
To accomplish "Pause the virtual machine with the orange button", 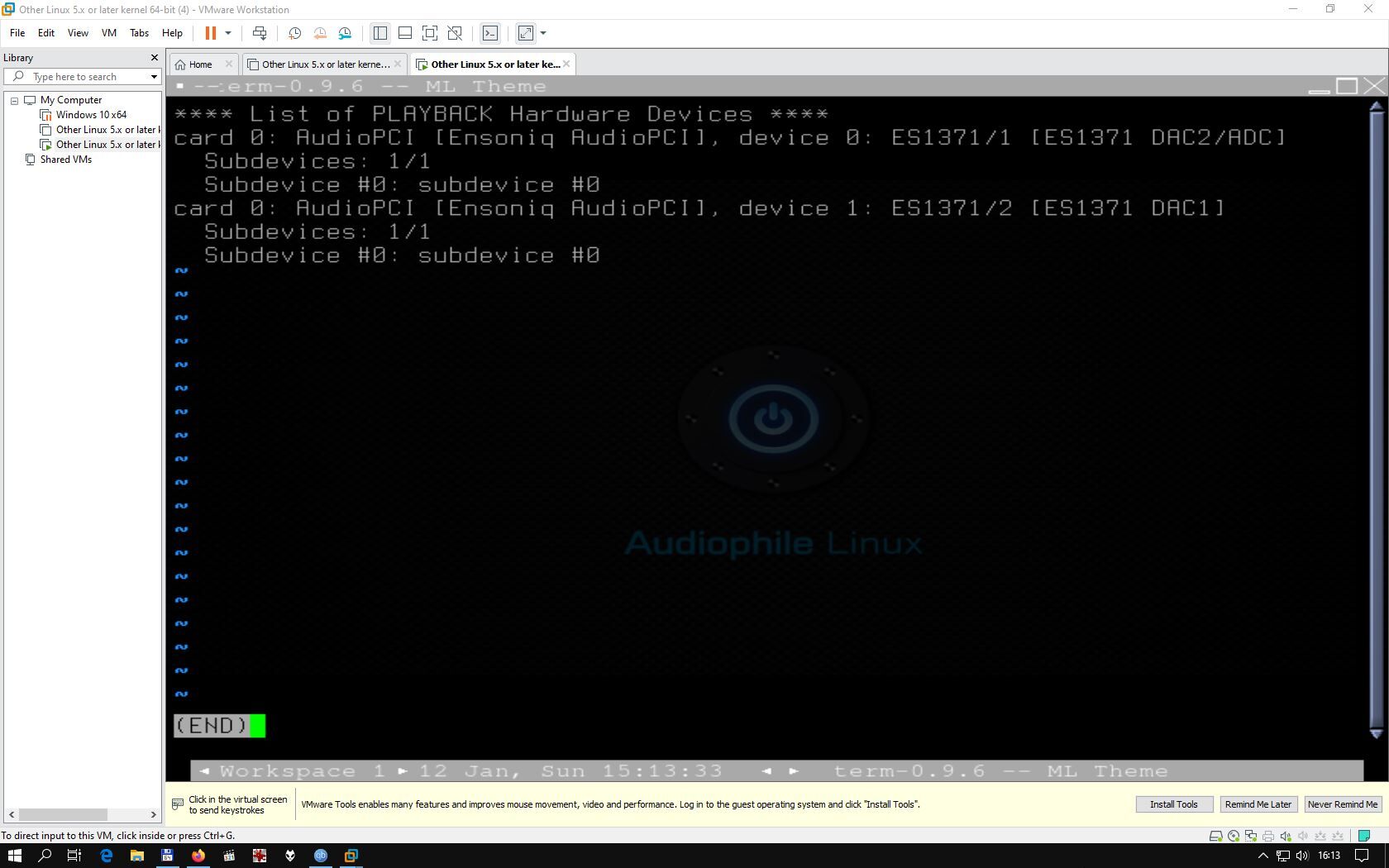I will [x=210, y=33].
